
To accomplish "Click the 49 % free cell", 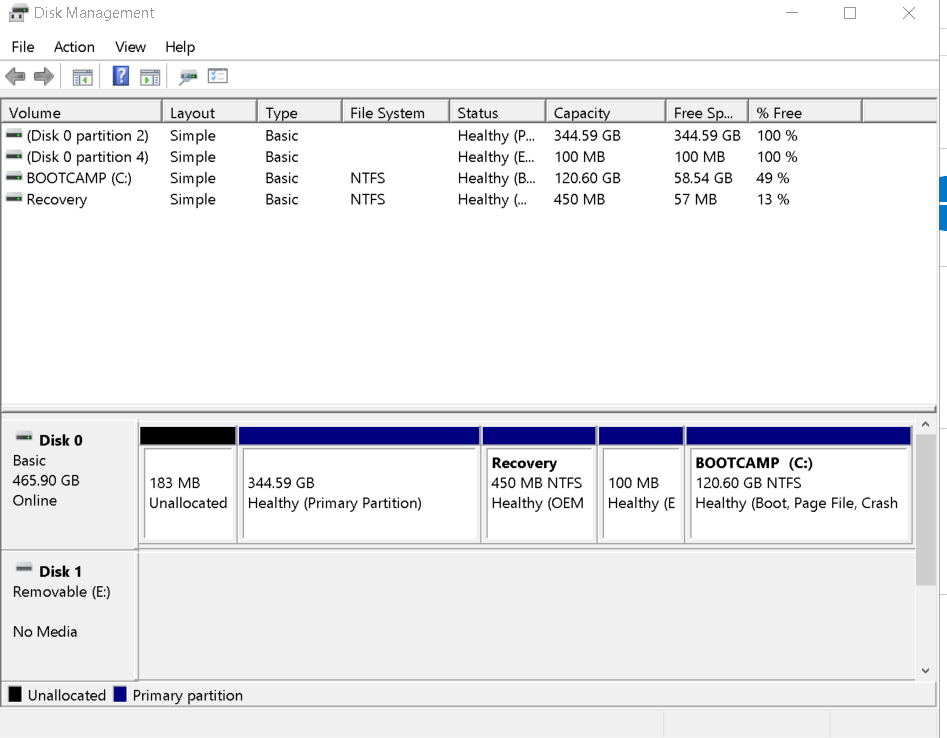I will [x=773, y=178].
